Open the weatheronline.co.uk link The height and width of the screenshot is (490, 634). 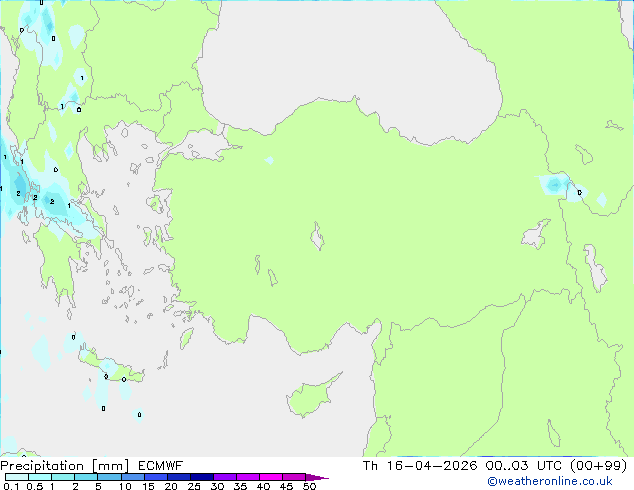tap(550, 481)
